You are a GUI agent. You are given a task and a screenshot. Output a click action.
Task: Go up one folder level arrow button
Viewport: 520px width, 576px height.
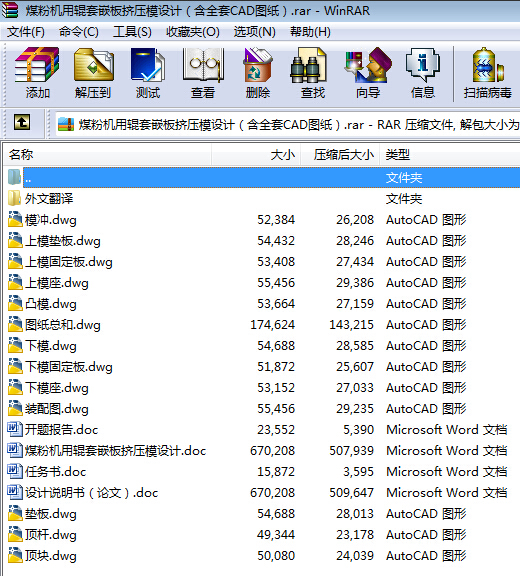pyautogui.click(x=22, y=122)
